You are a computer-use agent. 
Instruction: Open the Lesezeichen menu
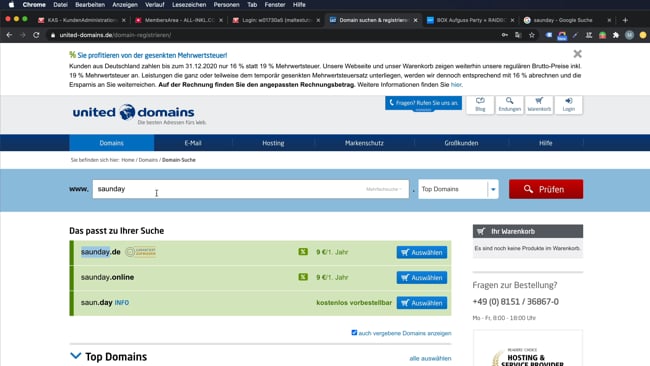[x=189, y=5]
